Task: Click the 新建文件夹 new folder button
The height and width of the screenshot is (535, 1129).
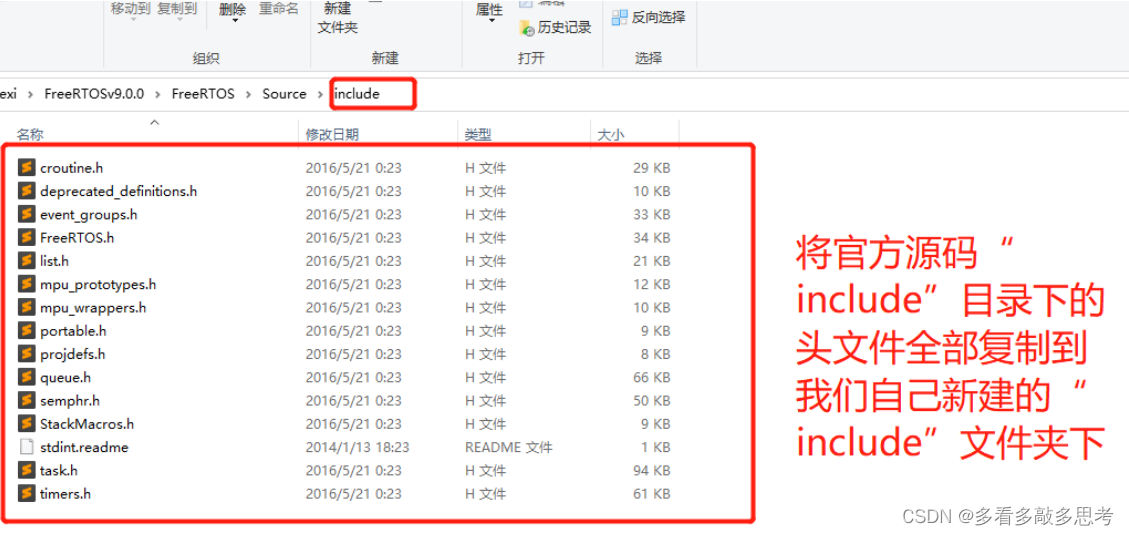Action: point(338,18)
